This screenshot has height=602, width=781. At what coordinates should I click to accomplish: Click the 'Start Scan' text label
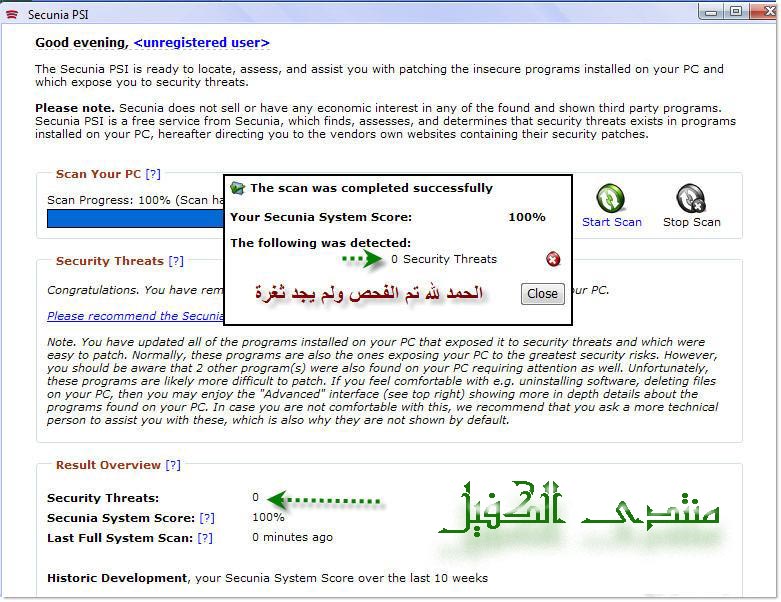612,222
